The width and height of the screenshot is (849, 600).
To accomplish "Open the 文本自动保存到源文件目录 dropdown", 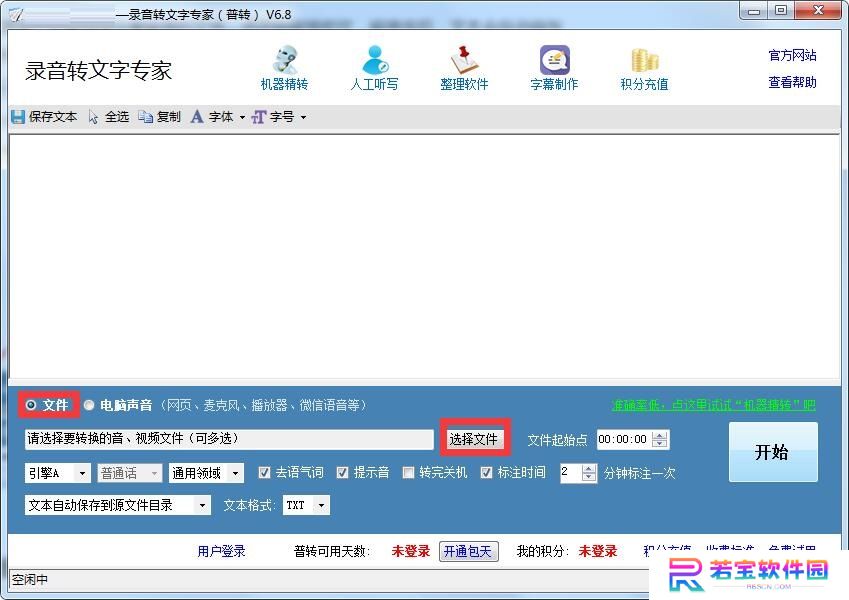I will pos(117,505).
